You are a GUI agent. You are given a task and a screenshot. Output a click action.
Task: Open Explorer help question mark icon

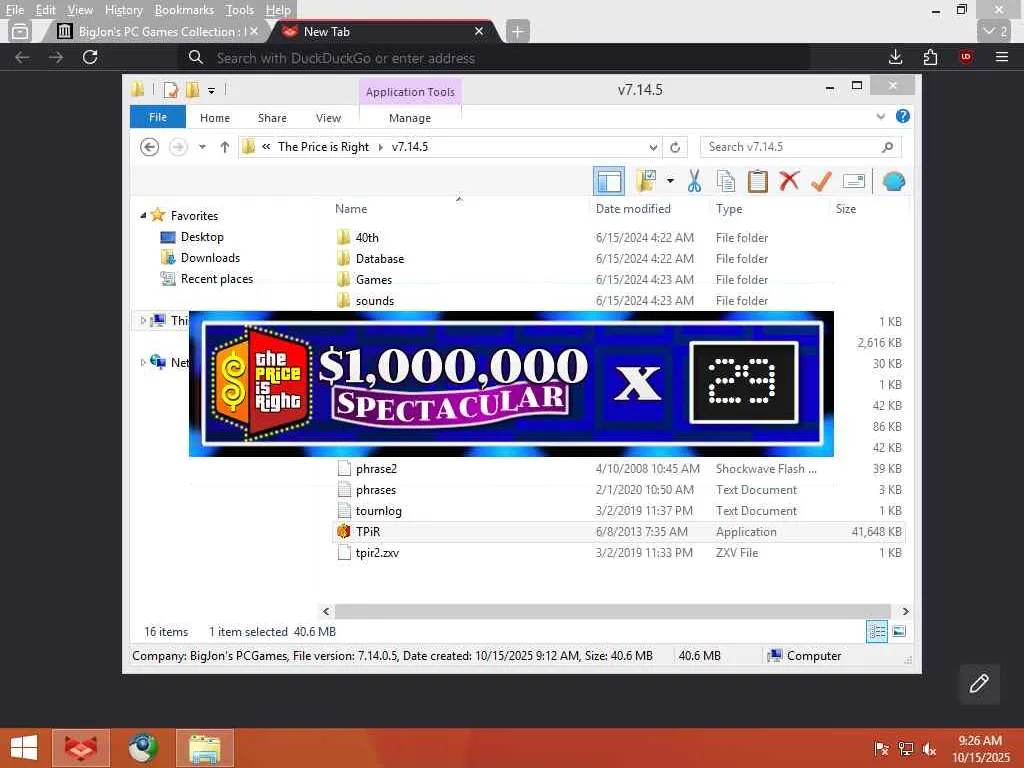903,116
